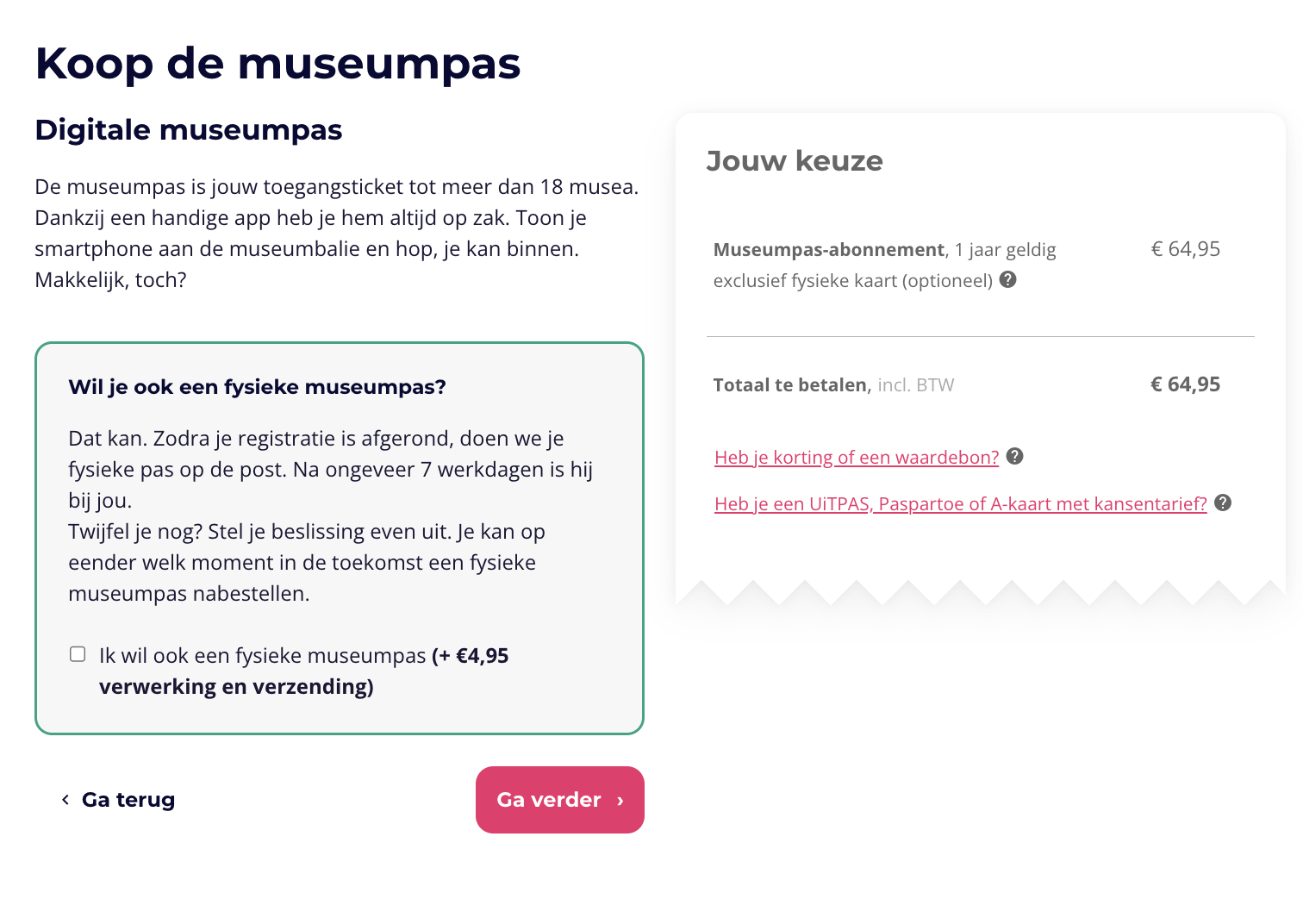This screenshot has width=1303, height=924.
Task: Click the left chevron before 'Ga terug'
Action: pos(65,800)
